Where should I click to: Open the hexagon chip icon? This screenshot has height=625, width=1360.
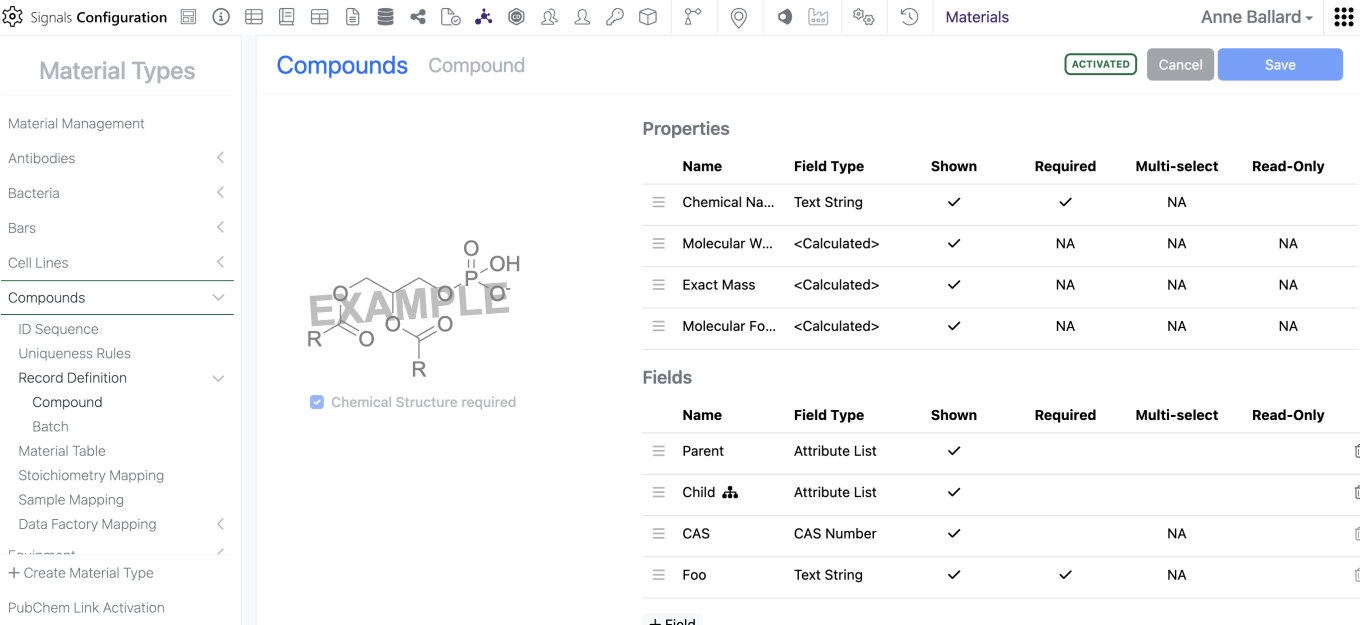click(x=516, y=17)
